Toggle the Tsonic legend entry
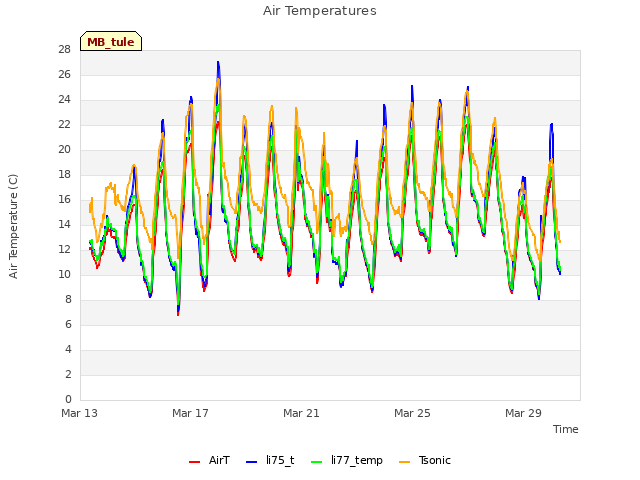This screenshot has height=480, width=640. coord(425,460)
